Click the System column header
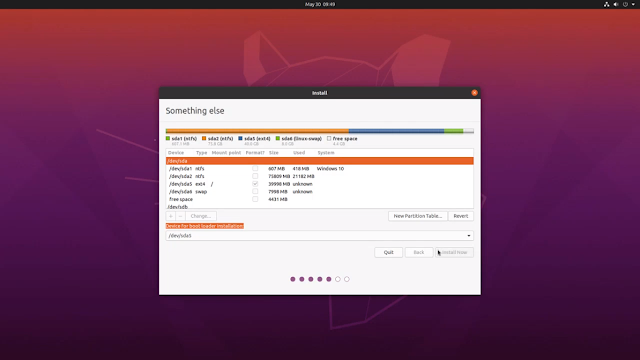Viewport: 640px width, 360px height. [x=326, y=153]
